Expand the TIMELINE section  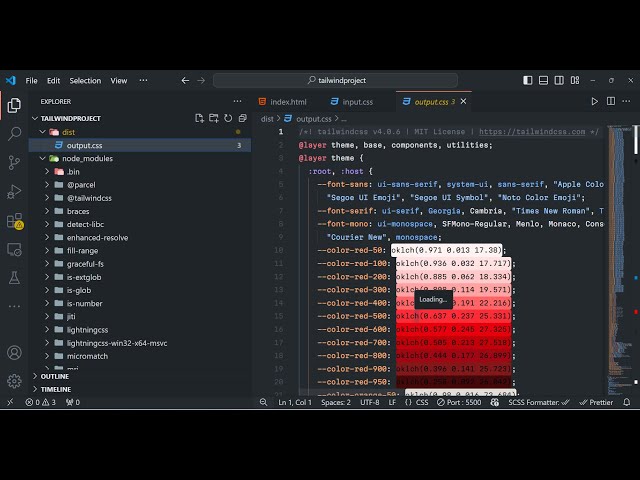point(55,389)
